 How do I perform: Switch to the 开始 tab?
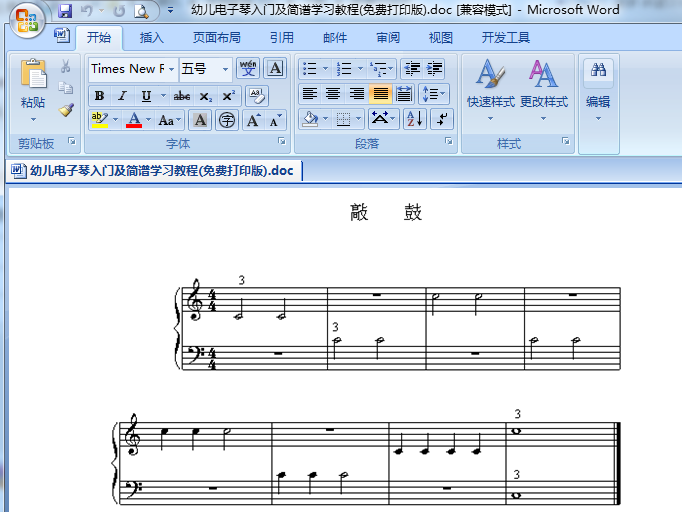pos(99,38)
